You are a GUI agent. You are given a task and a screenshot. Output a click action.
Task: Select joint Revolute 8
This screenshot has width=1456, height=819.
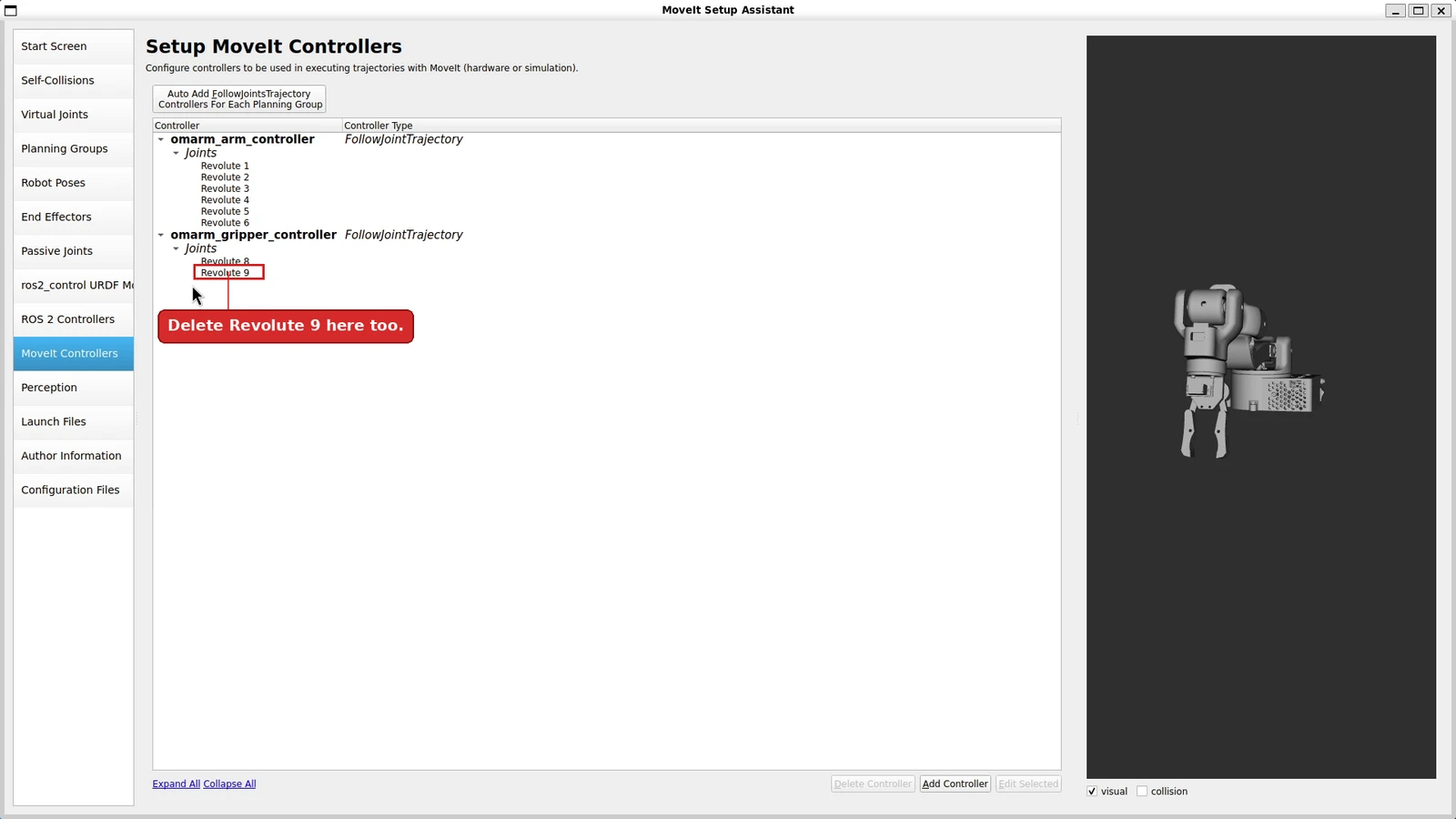pyautogui.click(x=225, y=261)
